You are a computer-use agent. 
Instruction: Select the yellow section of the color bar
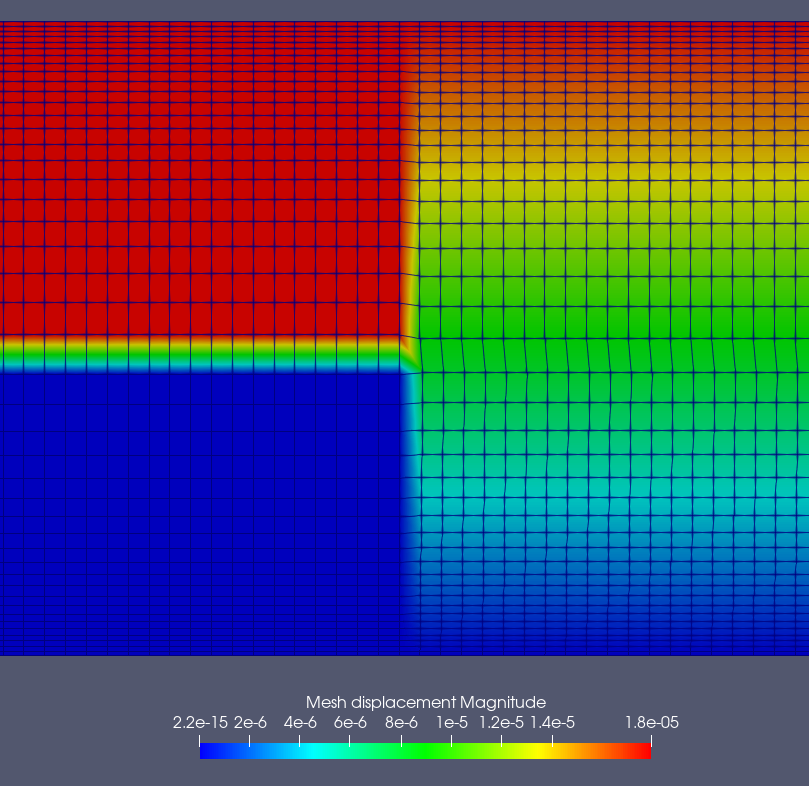pyautogui.click(x=545, y=751)
